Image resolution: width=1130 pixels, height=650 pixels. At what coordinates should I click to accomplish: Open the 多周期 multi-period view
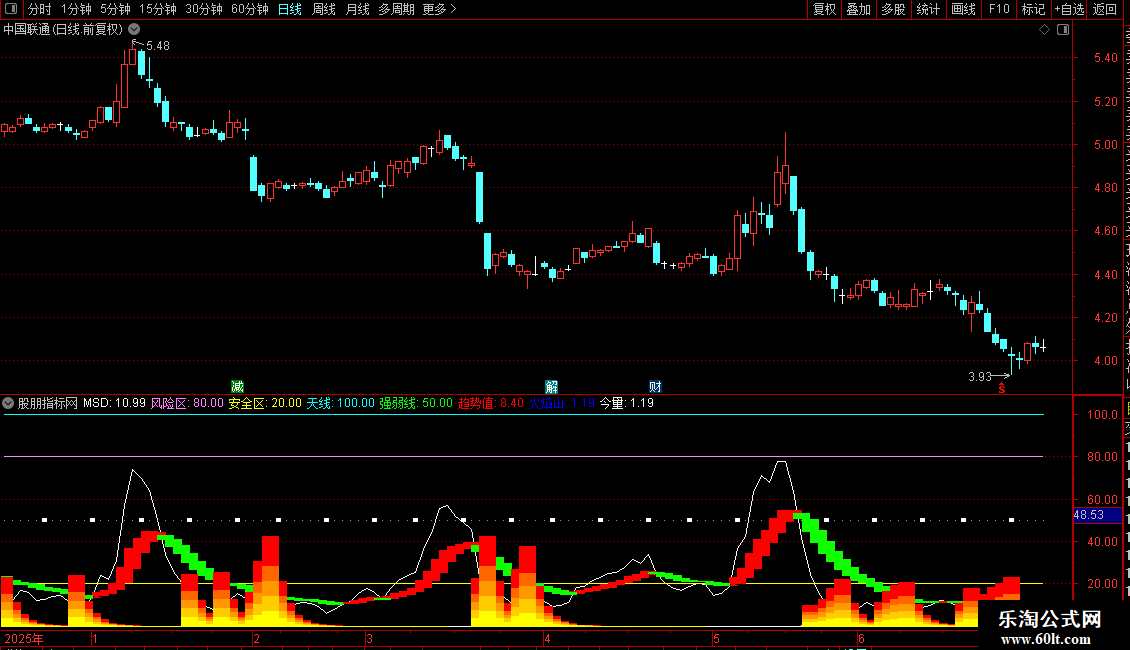click(x=396, y=9)
